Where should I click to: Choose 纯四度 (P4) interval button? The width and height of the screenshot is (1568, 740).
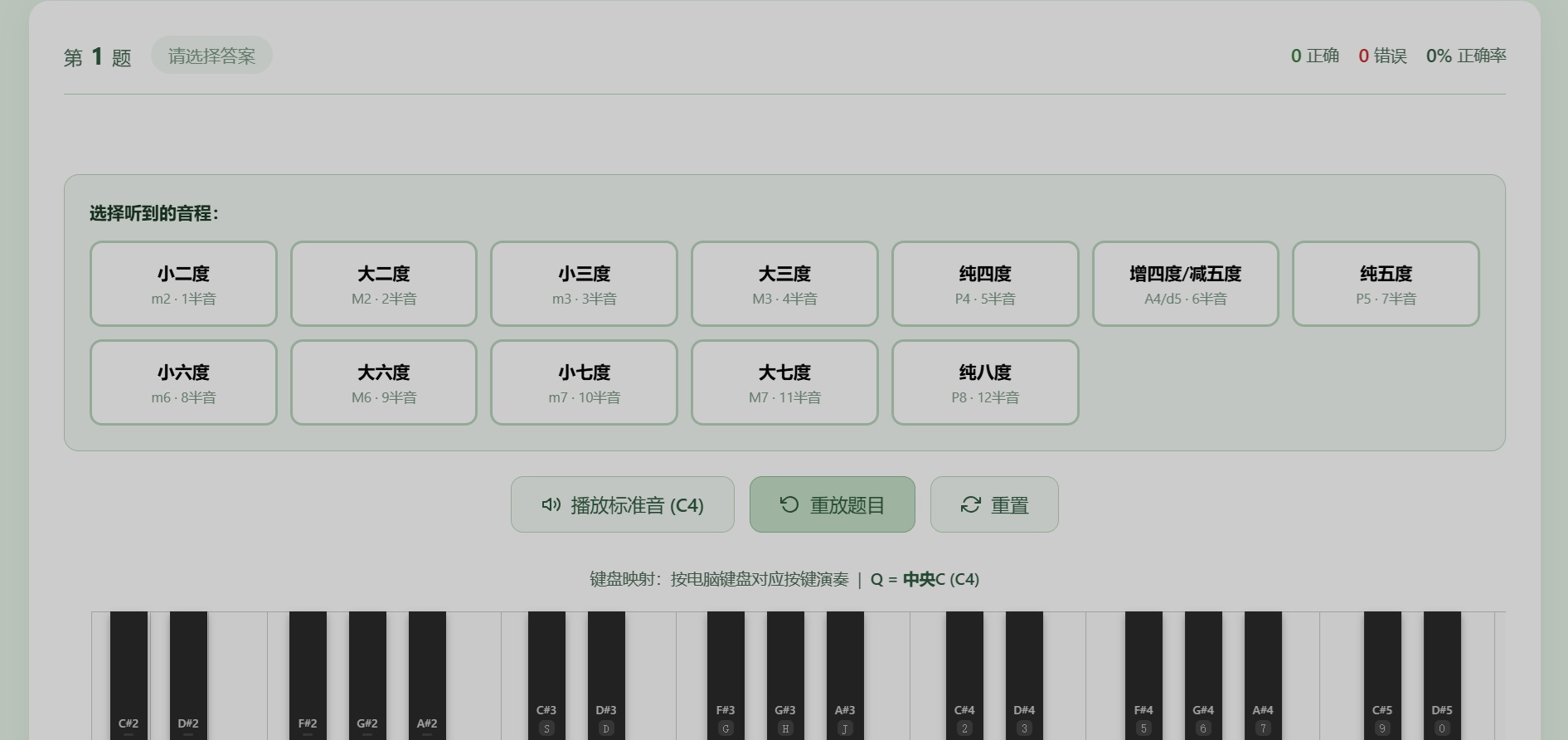(985, 284)
